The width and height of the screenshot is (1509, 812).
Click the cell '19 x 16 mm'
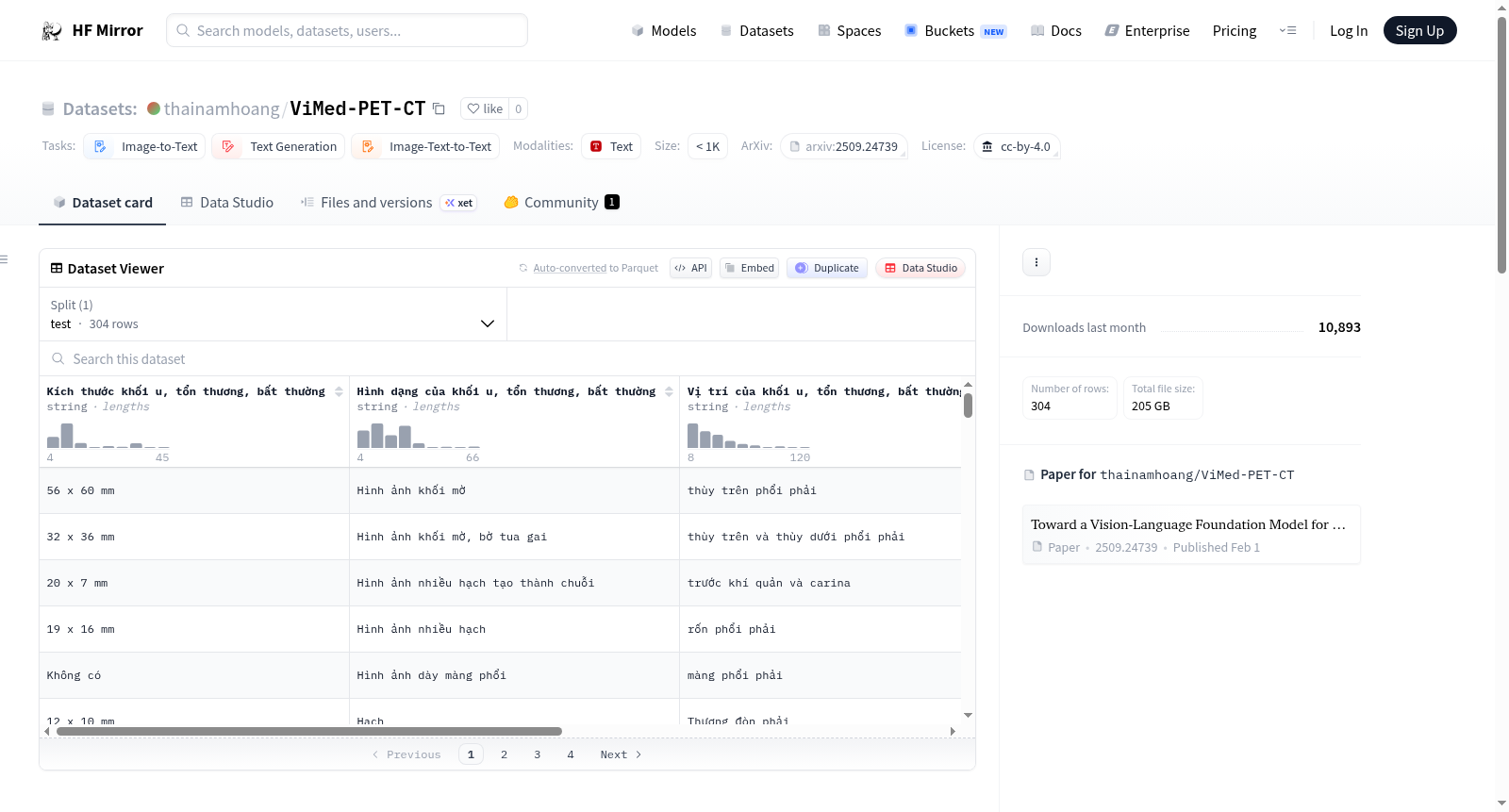click(x=194, y=629)
